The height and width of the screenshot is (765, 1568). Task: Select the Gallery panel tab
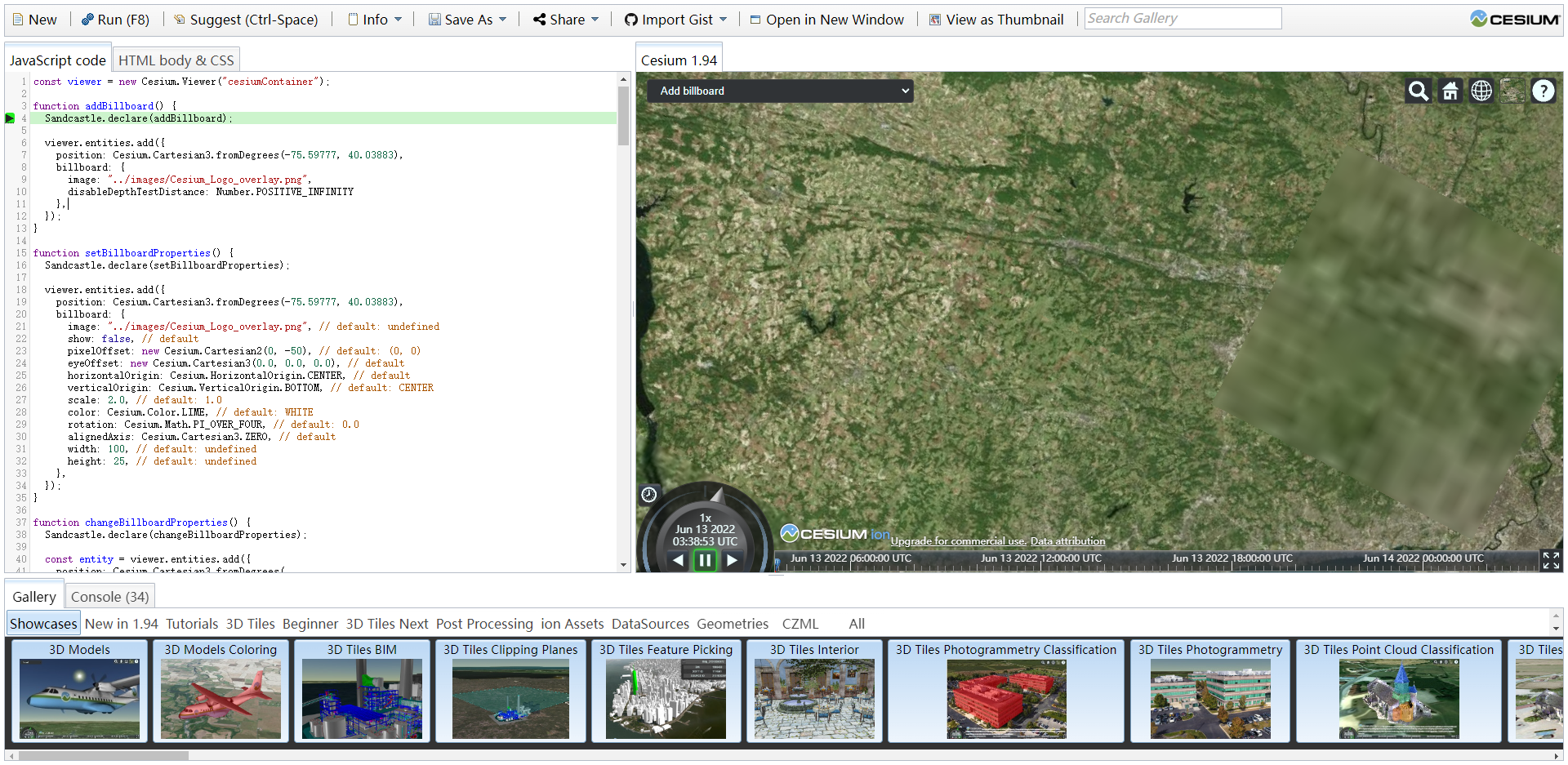[34, 597]
